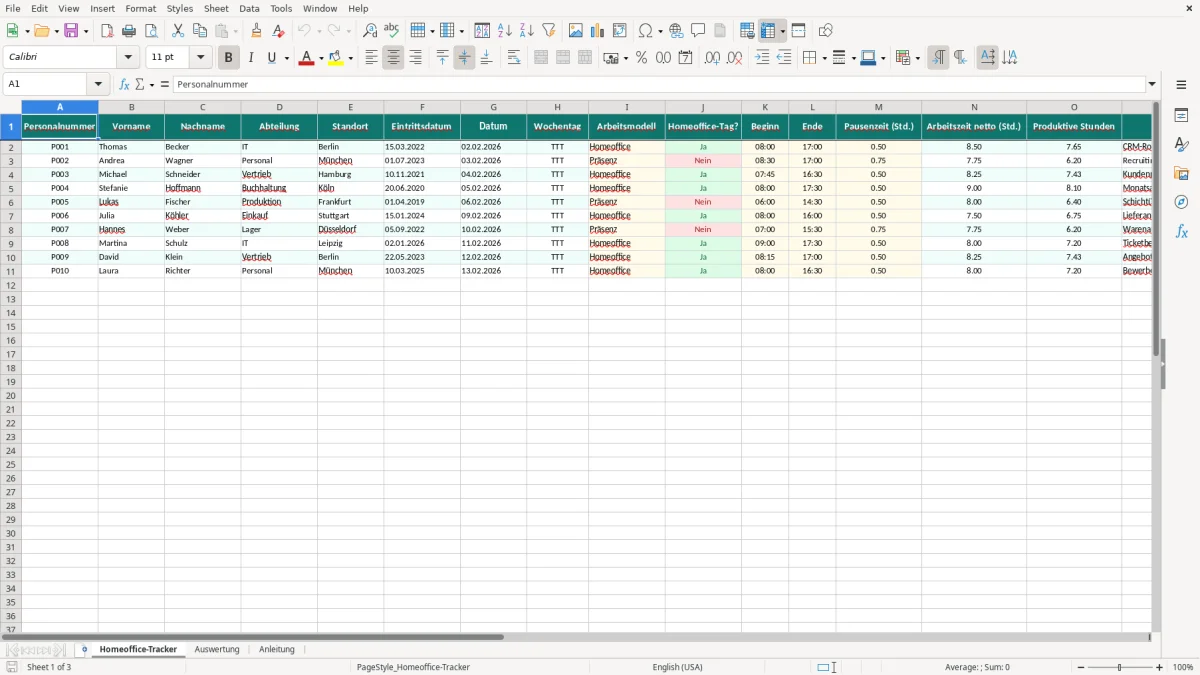Sort the selection descending

point(527,31)
